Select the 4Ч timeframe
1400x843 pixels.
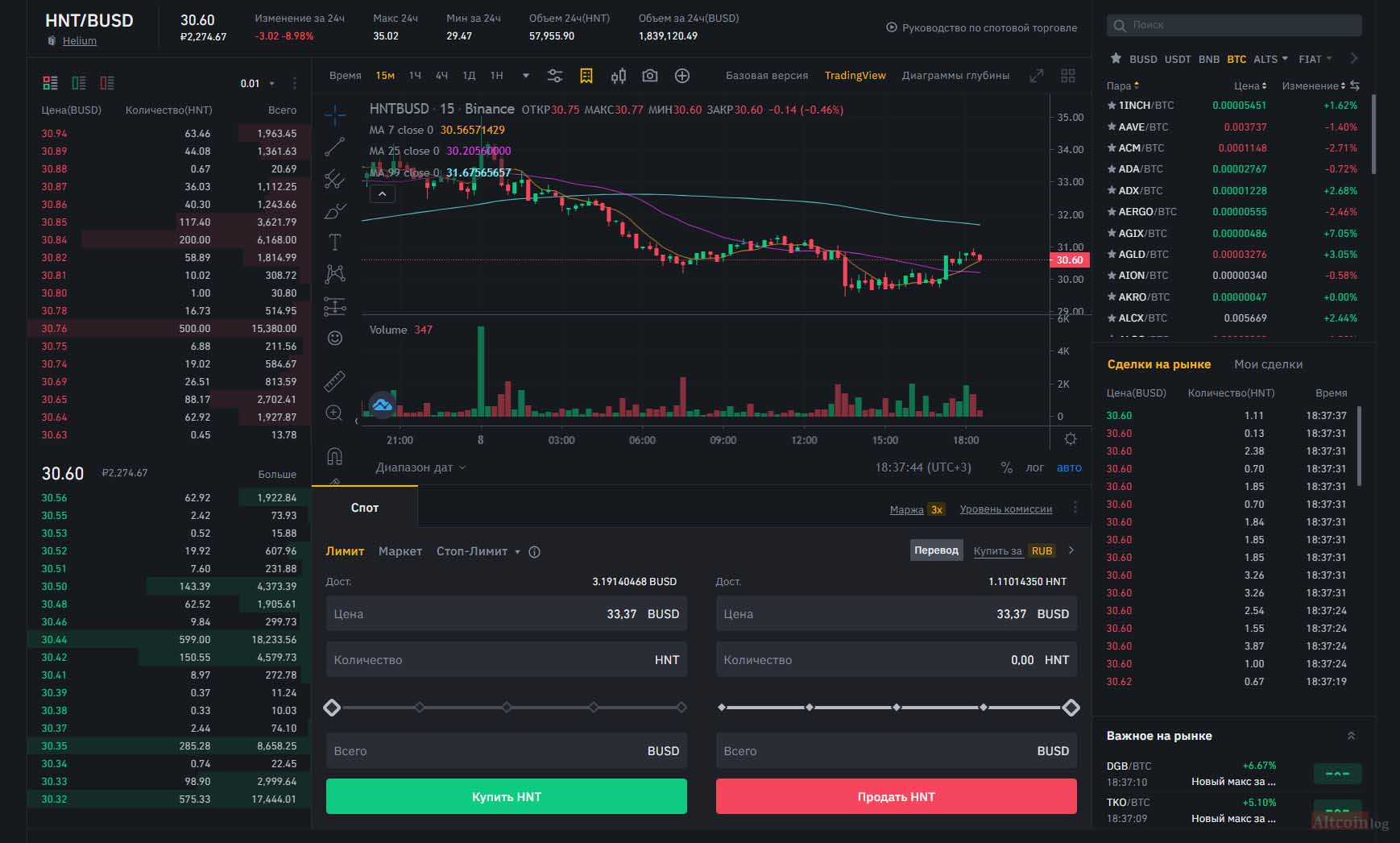pos(441,75)
